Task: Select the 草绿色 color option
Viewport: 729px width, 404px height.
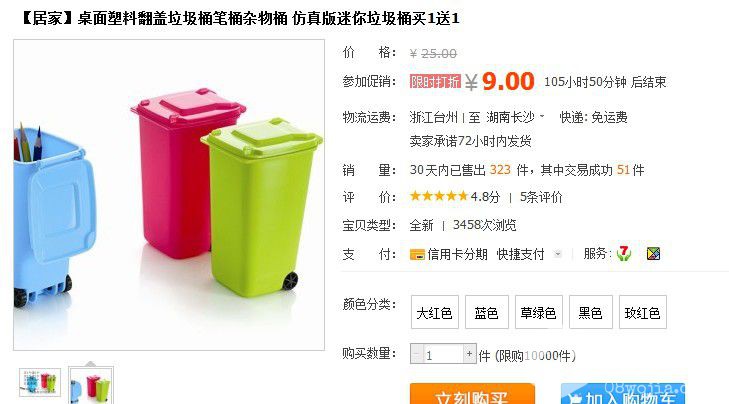Action: [x=539, y=312]
